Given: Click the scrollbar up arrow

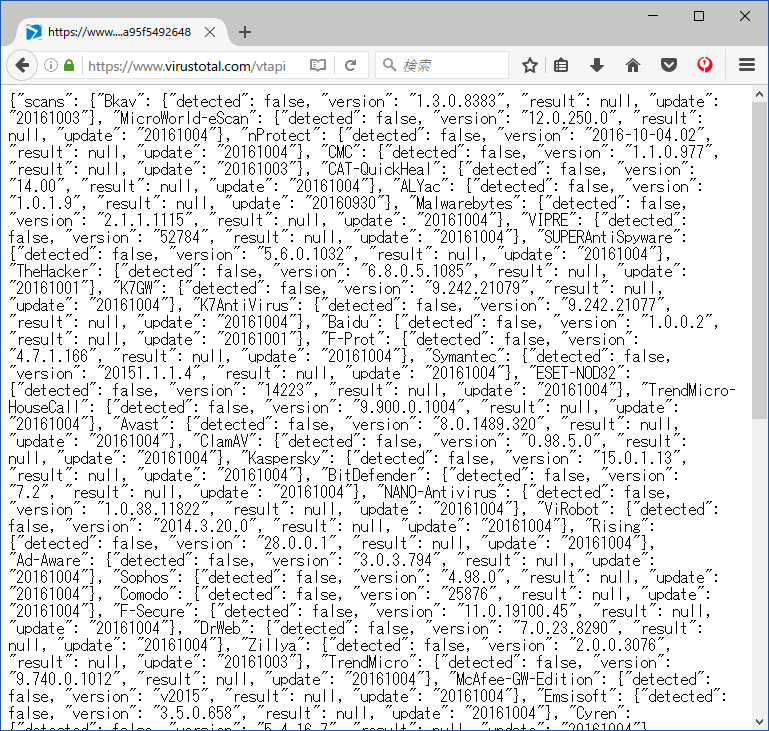Looking at the screenshot, I should (x=759, y=95).
